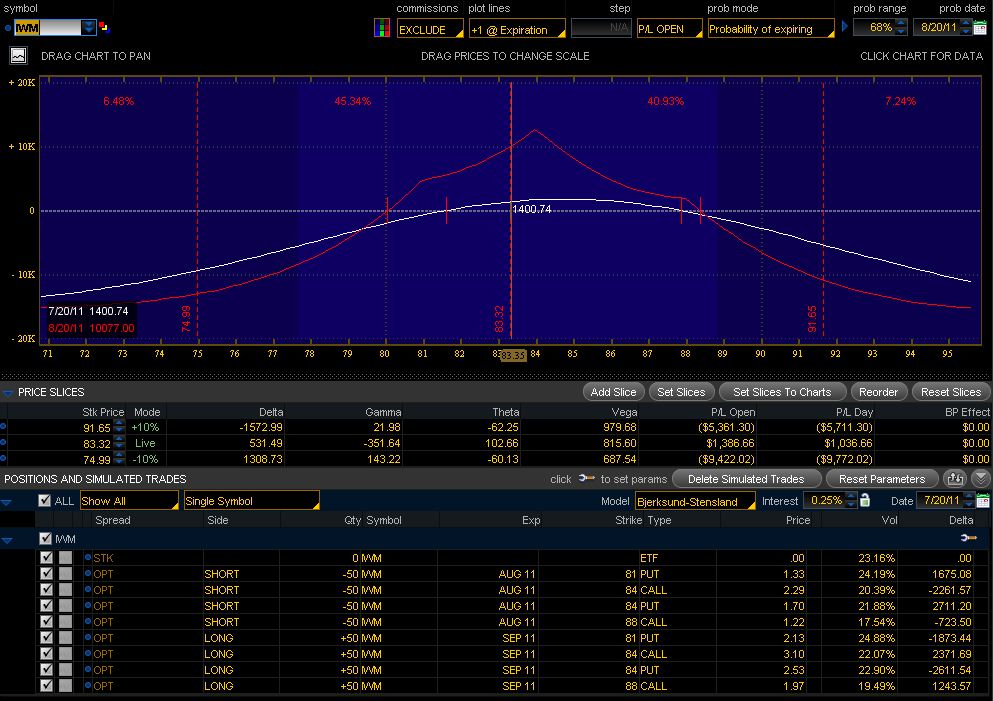Uncheck the SEP 11 84 PUT checkbox

[46, 669]
